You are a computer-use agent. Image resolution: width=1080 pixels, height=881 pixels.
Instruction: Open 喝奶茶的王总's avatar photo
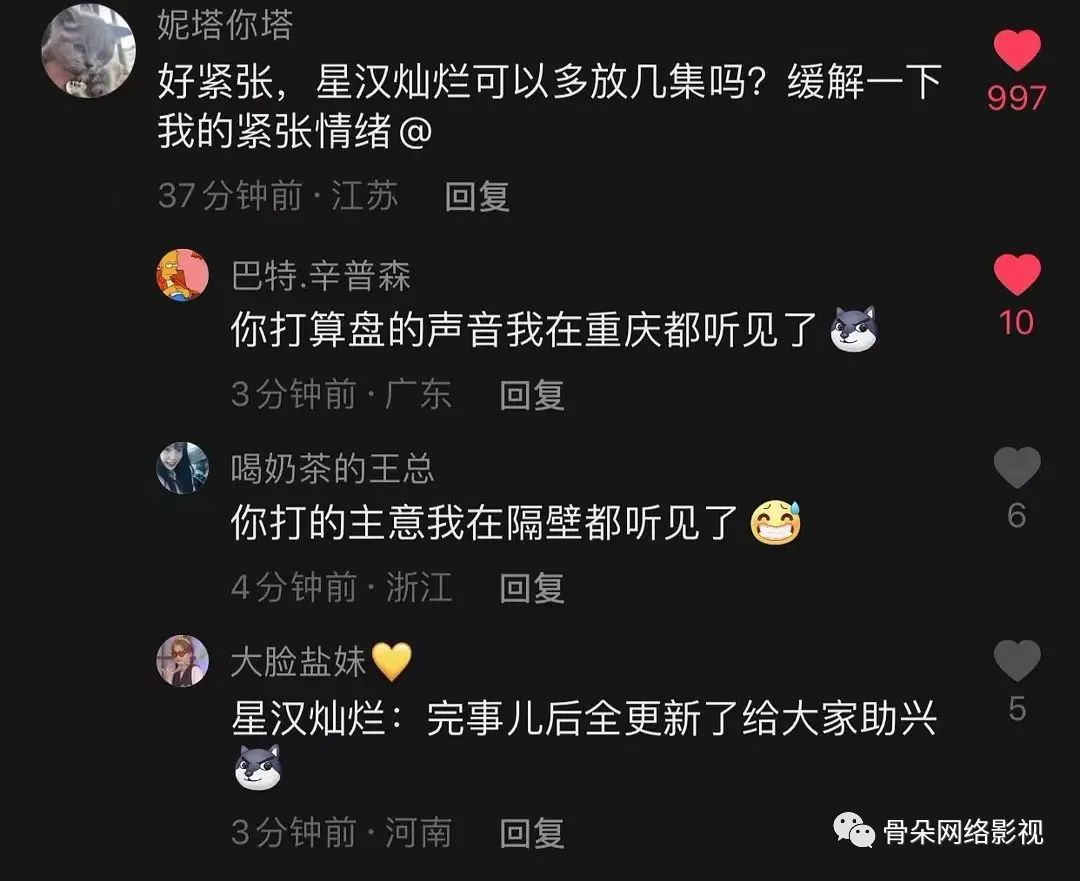(x=183, y=468)
